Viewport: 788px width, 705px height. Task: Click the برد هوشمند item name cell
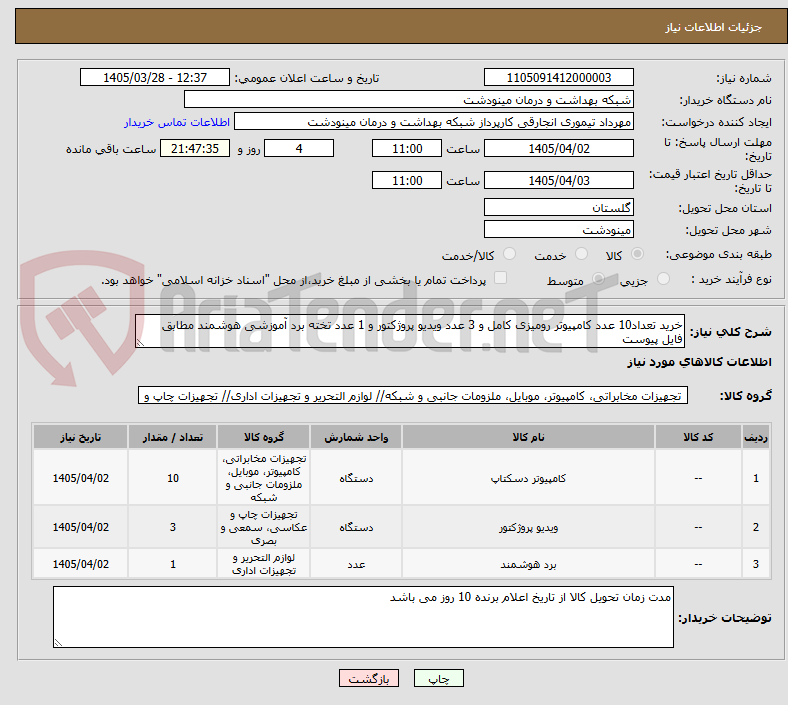coord(528,564)
